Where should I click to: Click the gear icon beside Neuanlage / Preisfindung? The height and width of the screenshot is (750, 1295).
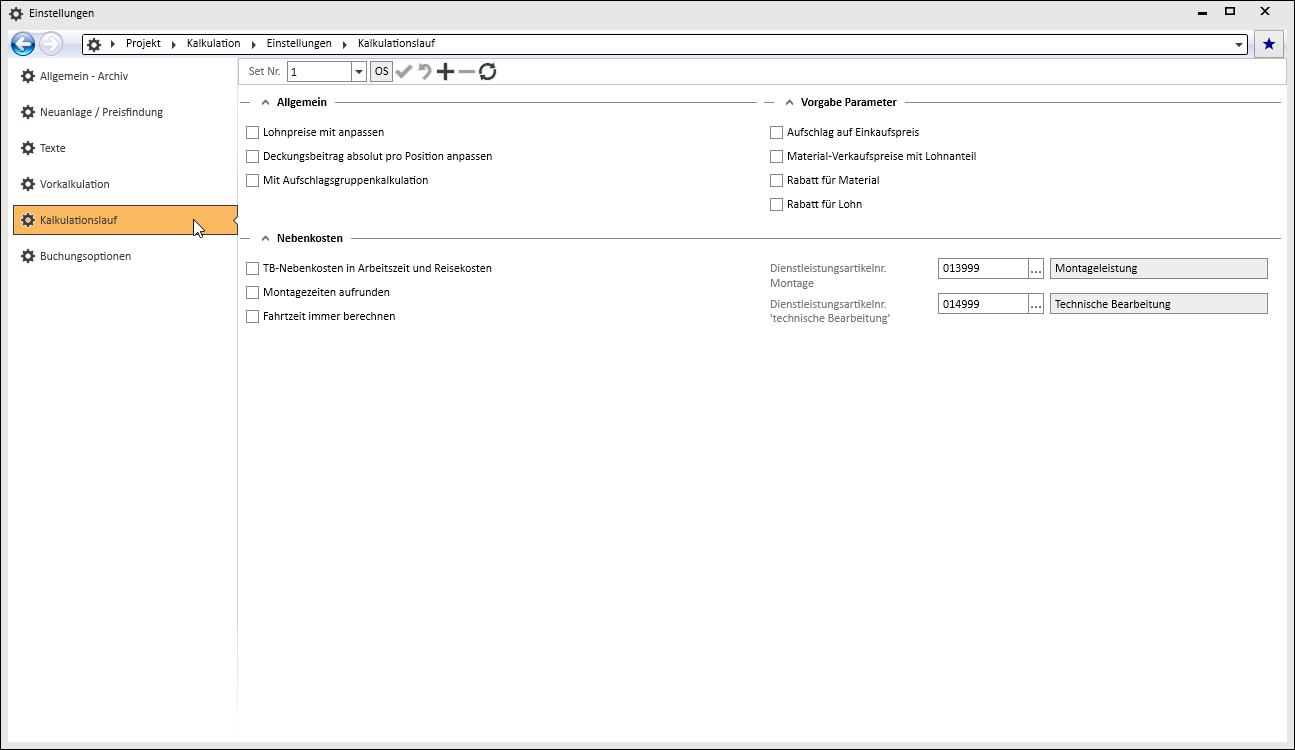(x=28, y=112)
